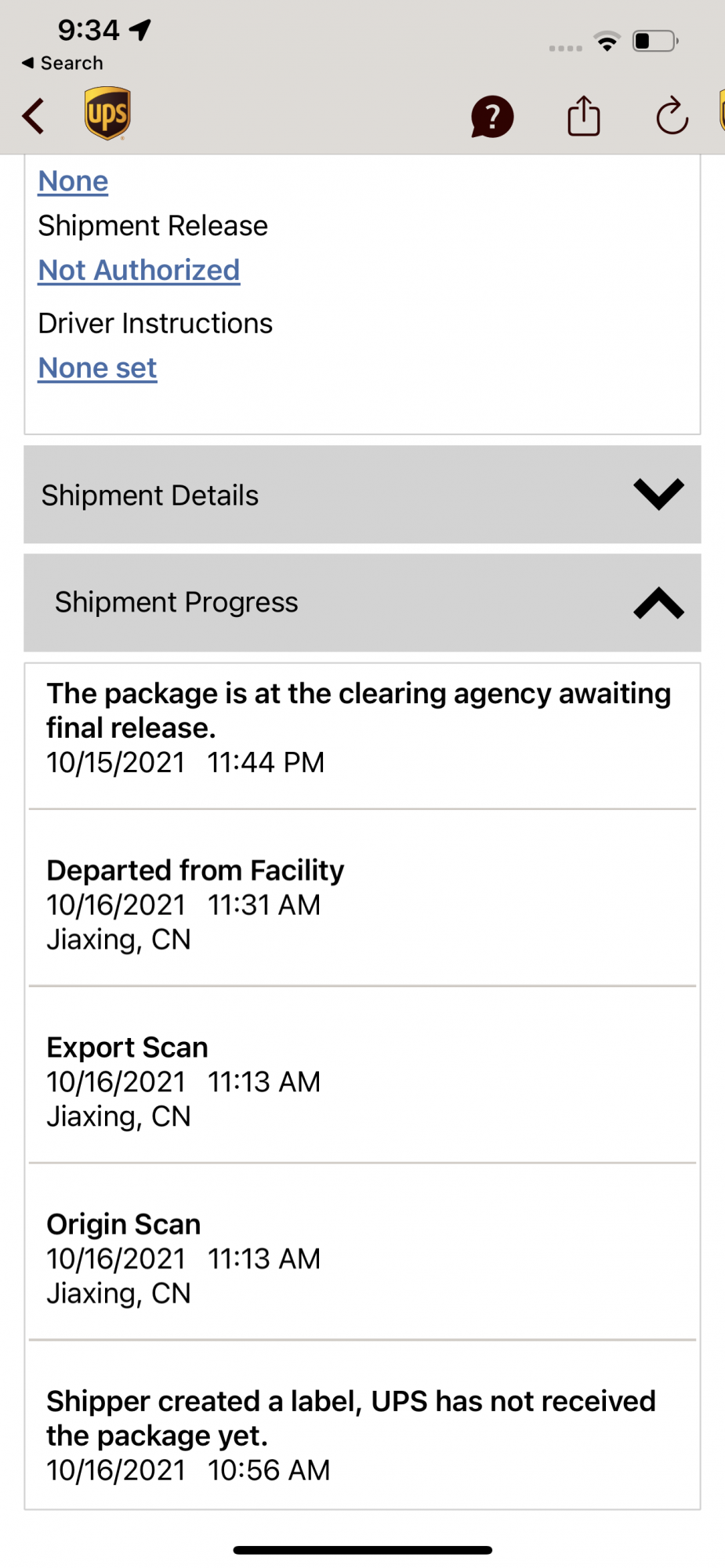Open the UPS logo home icon
Image resolution: width=725 pixels, height=1568 pixels.
107,114
